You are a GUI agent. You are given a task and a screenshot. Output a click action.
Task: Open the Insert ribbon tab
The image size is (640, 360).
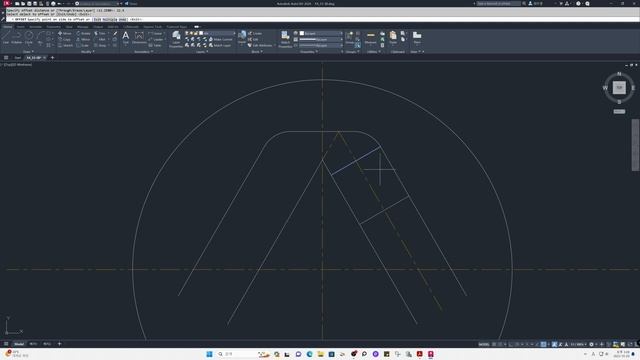click(x=20, y=27)
